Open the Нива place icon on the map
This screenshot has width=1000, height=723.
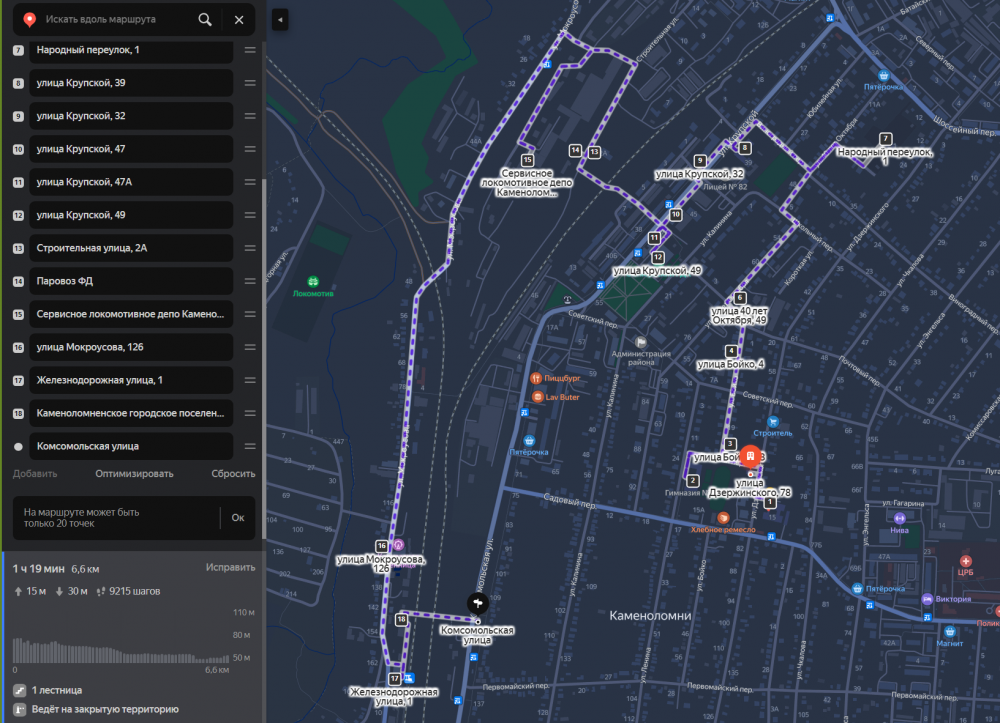tap(899, 518)
